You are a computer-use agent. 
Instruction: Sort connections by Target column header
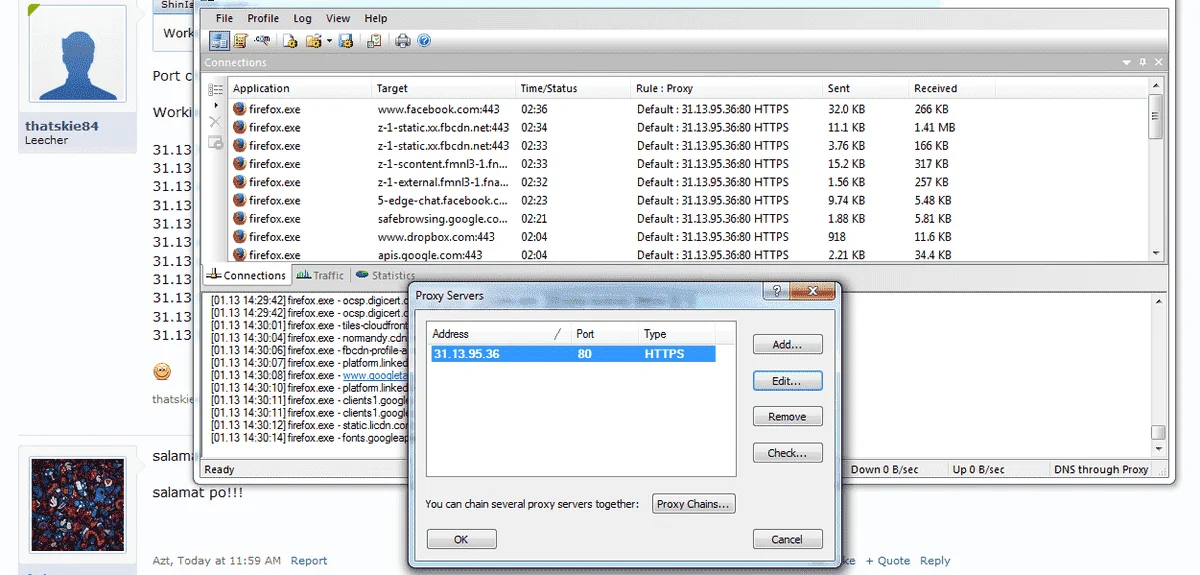444,88
